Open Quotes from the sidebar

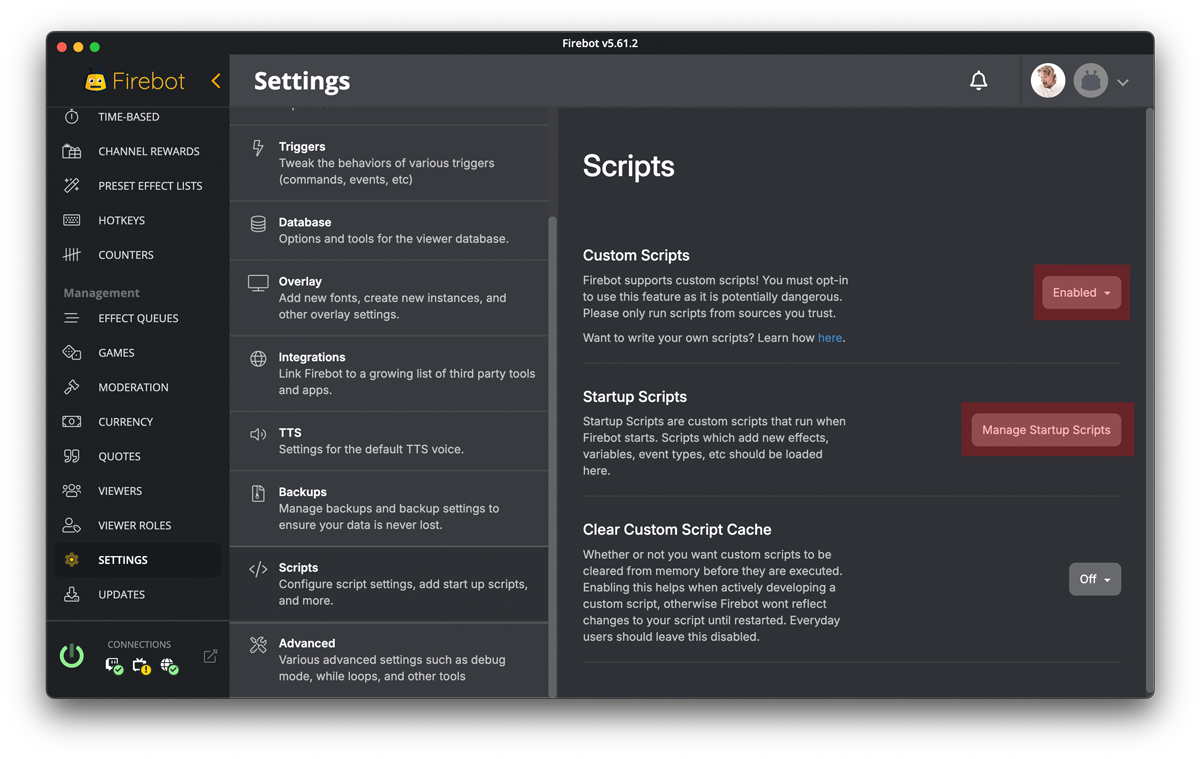pyautogui.click(x=70, y=456)
